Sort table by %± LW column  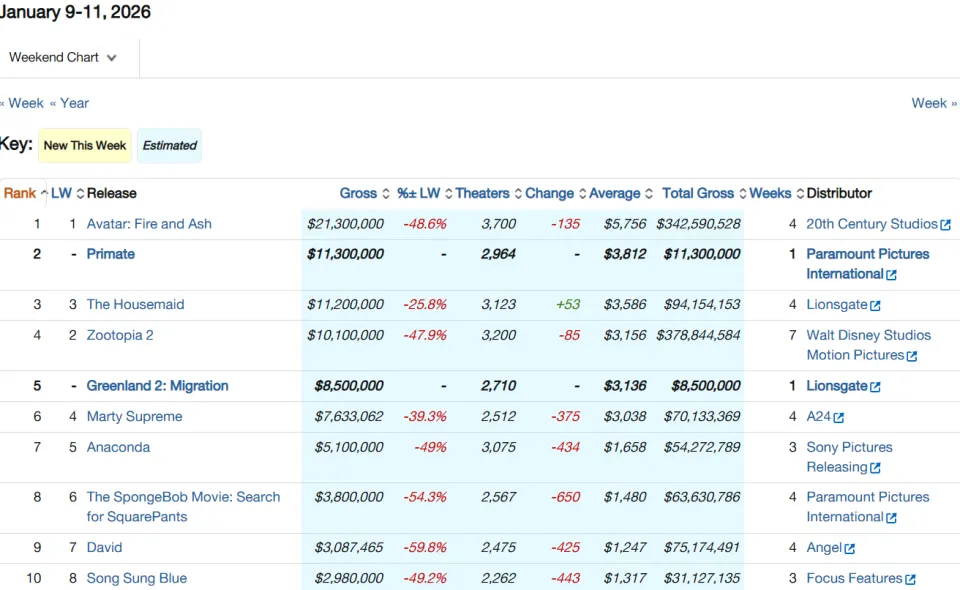[x=424, y=193]
